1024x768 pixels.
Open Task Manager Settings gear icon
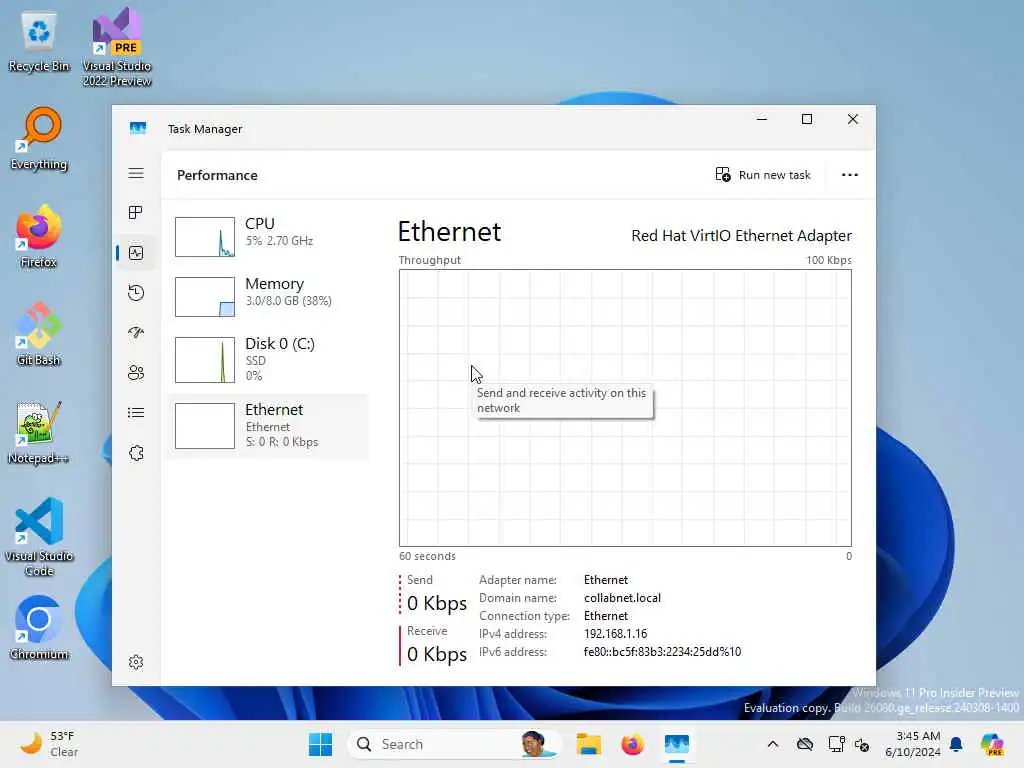coord(136,662)
